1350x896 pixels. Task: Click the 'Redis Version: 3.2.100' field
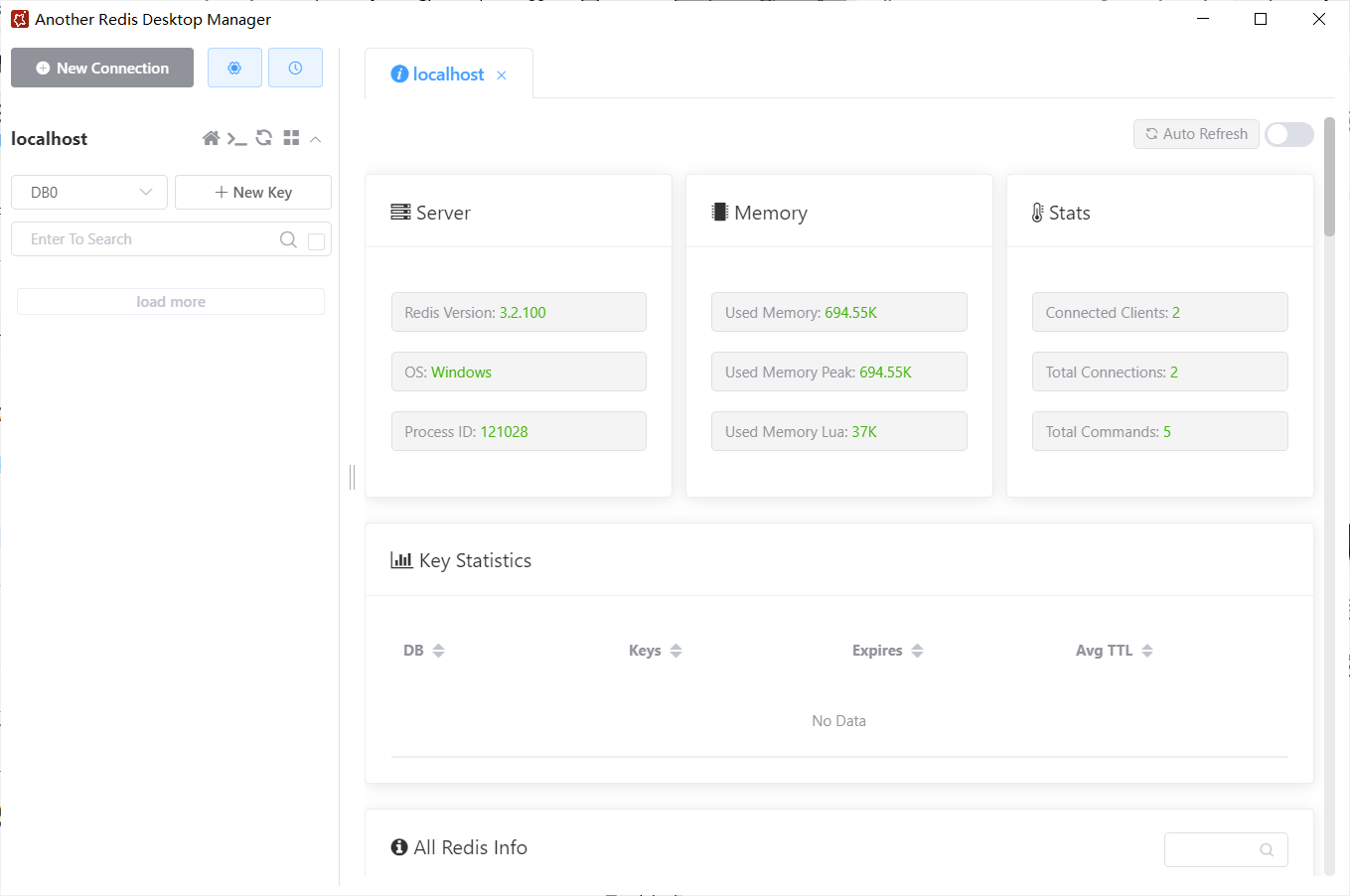(x=519, y=312)
